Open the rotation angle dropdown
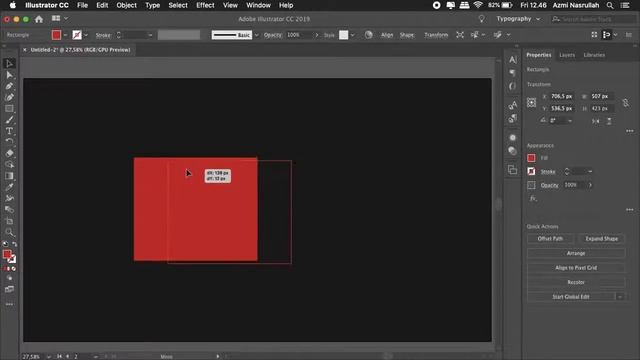Viewport: 640px width, 360px height. pos(570,121)
